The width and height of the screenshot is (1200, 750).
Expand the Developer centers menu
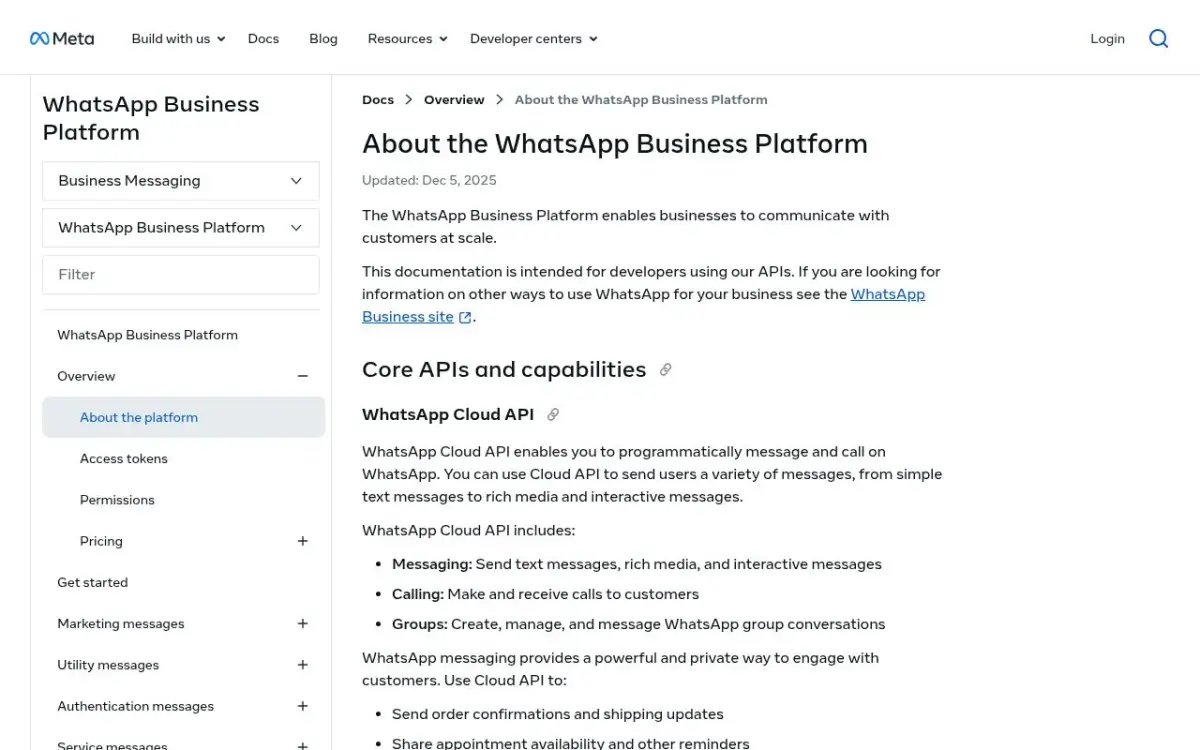coord(534,38)
